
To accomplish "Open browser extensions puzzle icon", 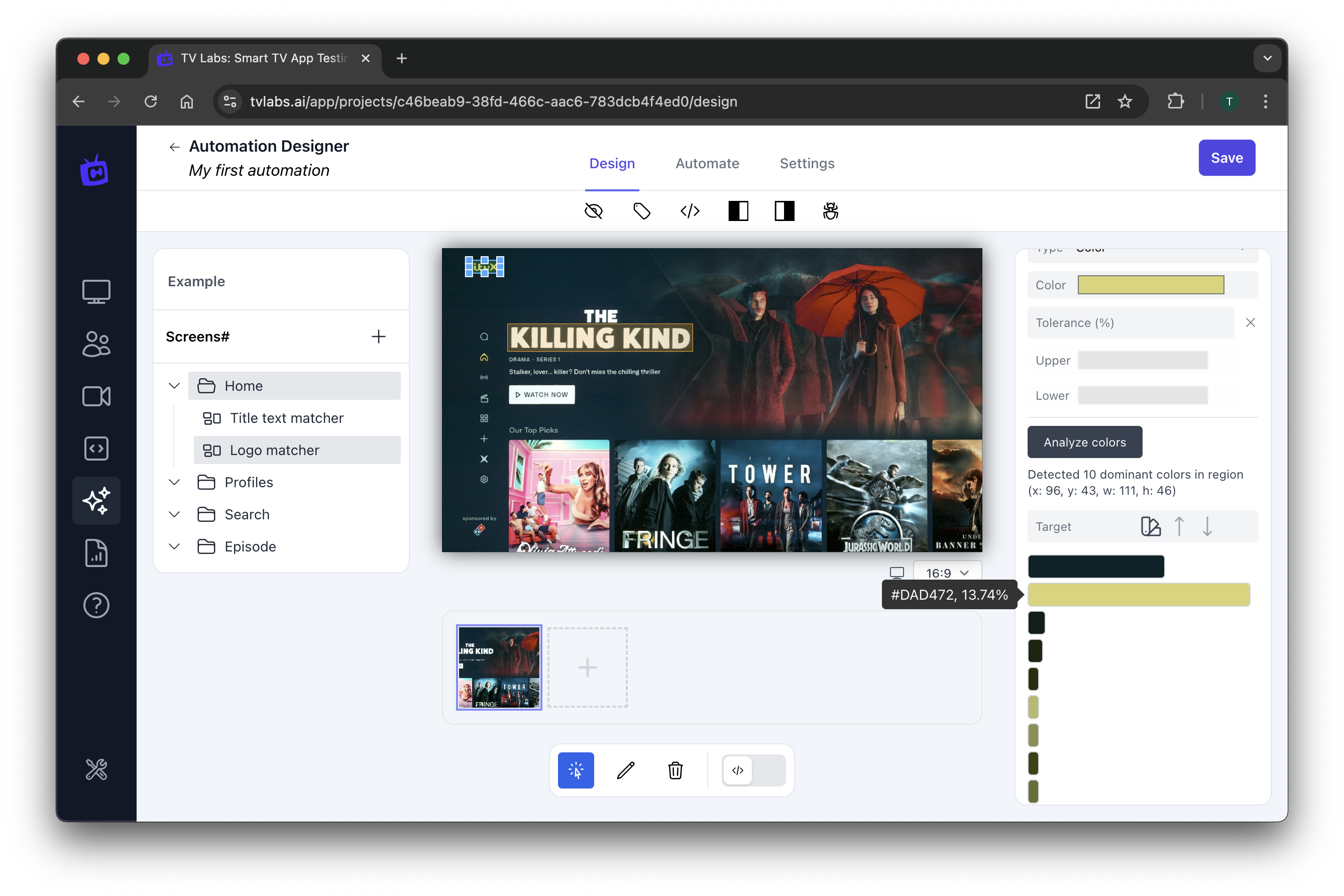I will coord(1175,102).
